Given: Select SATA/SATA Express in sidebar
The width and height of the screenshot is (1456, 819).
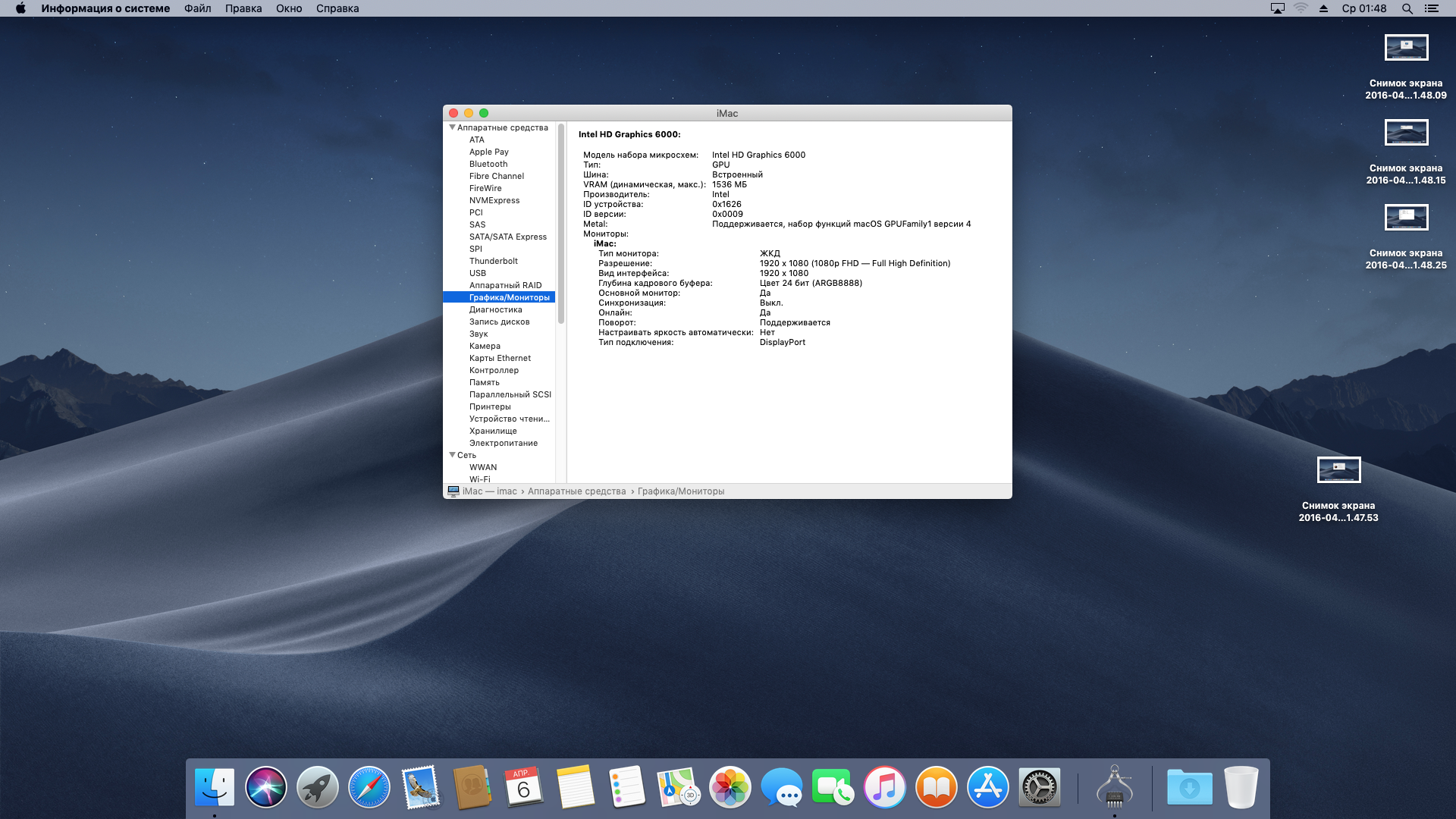Looking at the screenshot, I should point(499,237).
